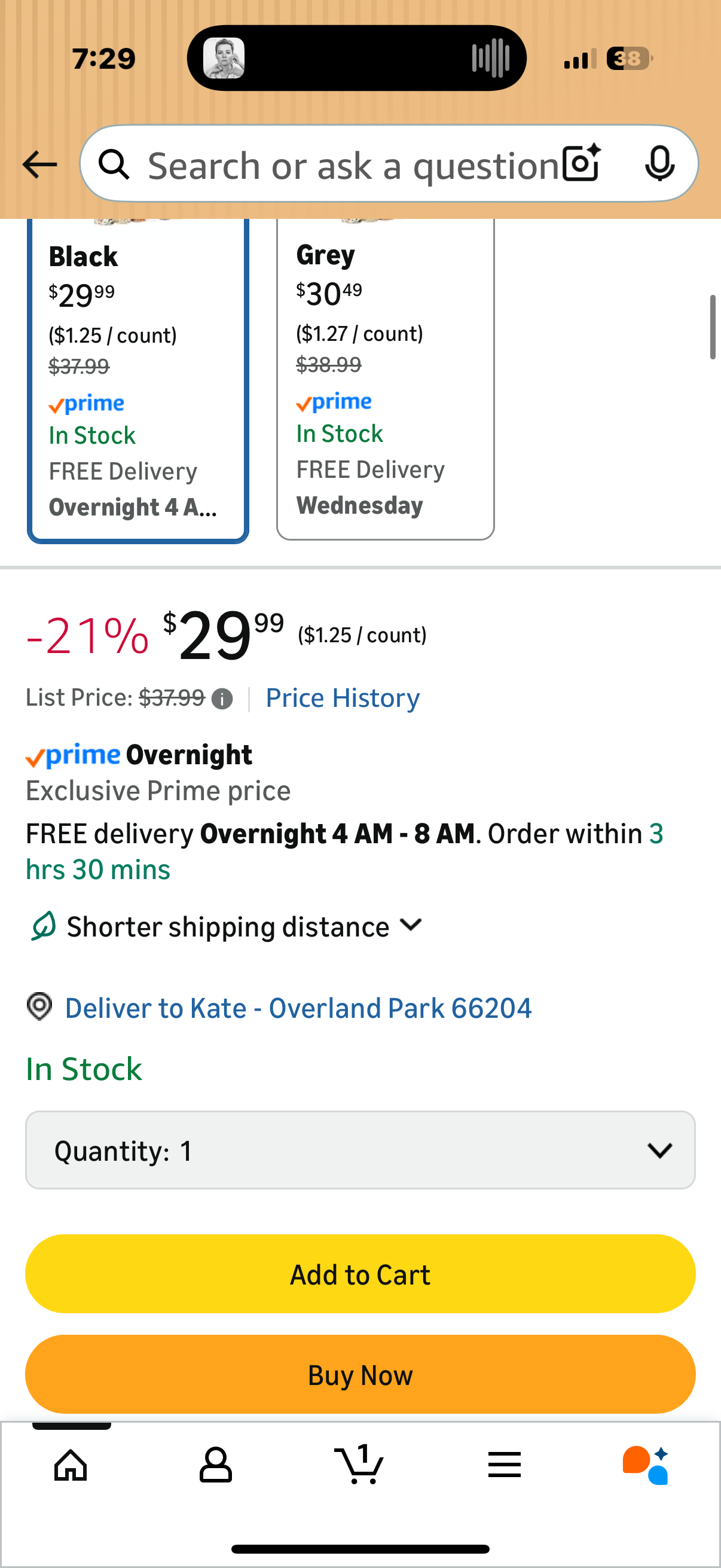Viewport: 721px width, 1568px height.
Task: Open the Rufus AI assistant icon
Action: [x=646, y=1465]
